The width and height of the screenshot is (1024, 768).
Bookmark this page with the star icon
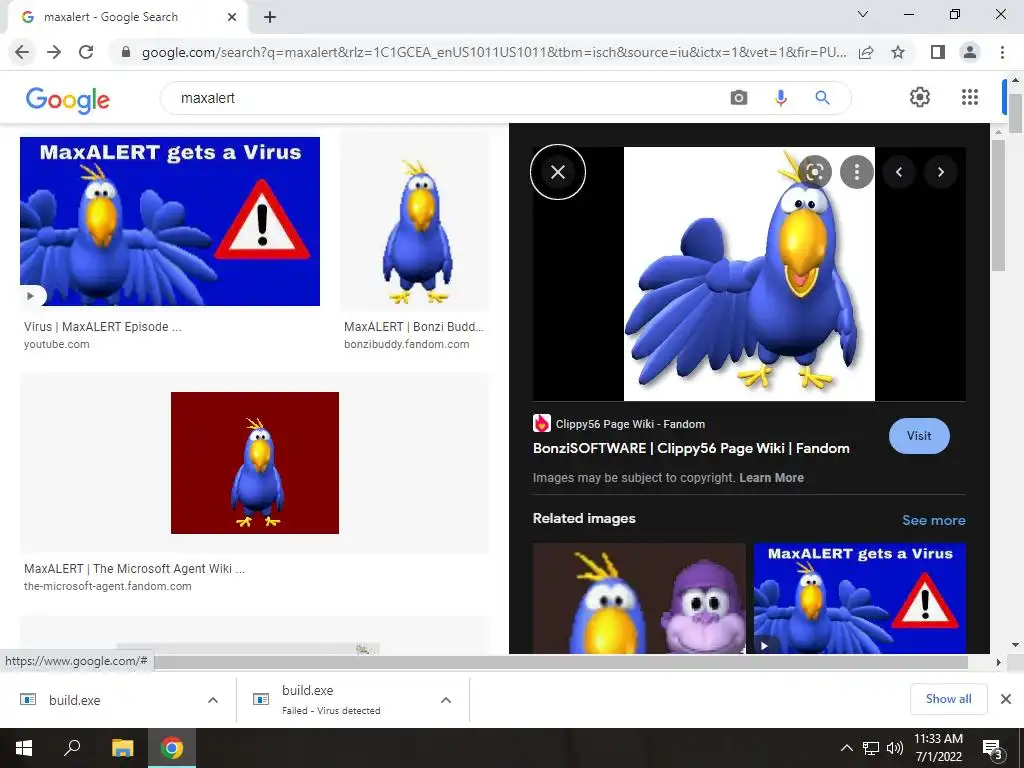(898, 52)
